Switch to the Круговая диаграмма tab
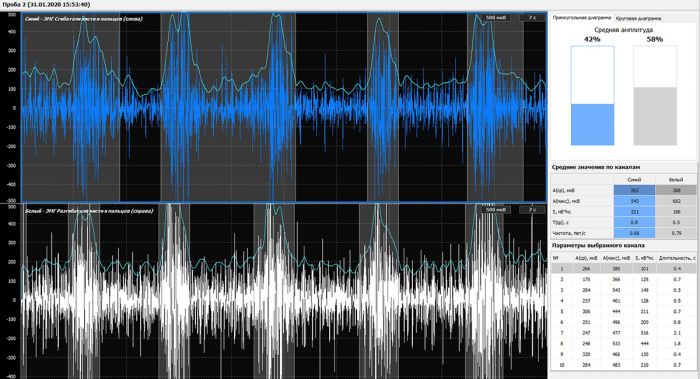 pos(638,18)
